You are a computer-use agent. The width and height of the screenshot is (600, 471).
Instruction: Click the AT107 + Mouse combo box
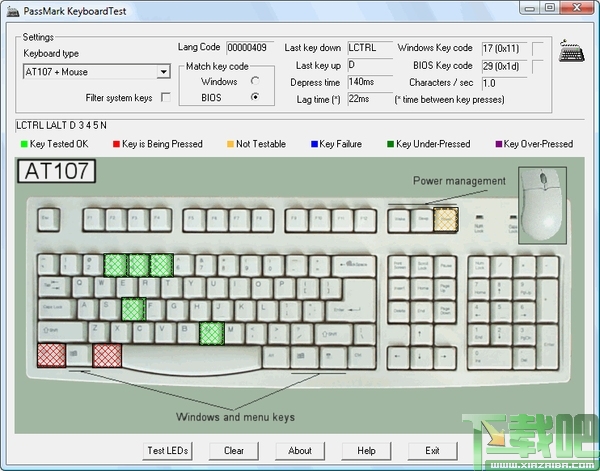(x=96, y=72)
